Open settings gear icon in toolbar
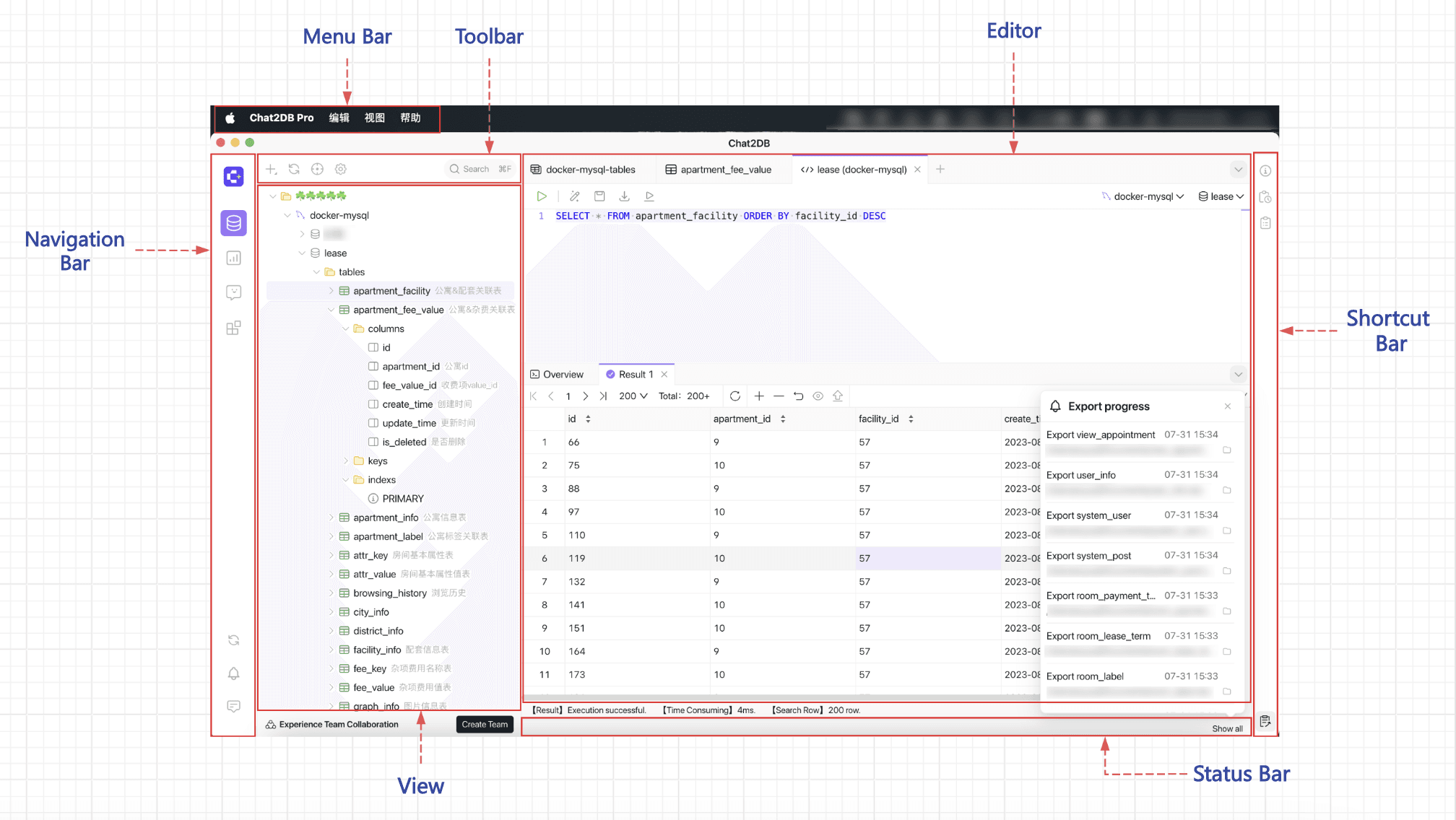 (x=341, y=169)
